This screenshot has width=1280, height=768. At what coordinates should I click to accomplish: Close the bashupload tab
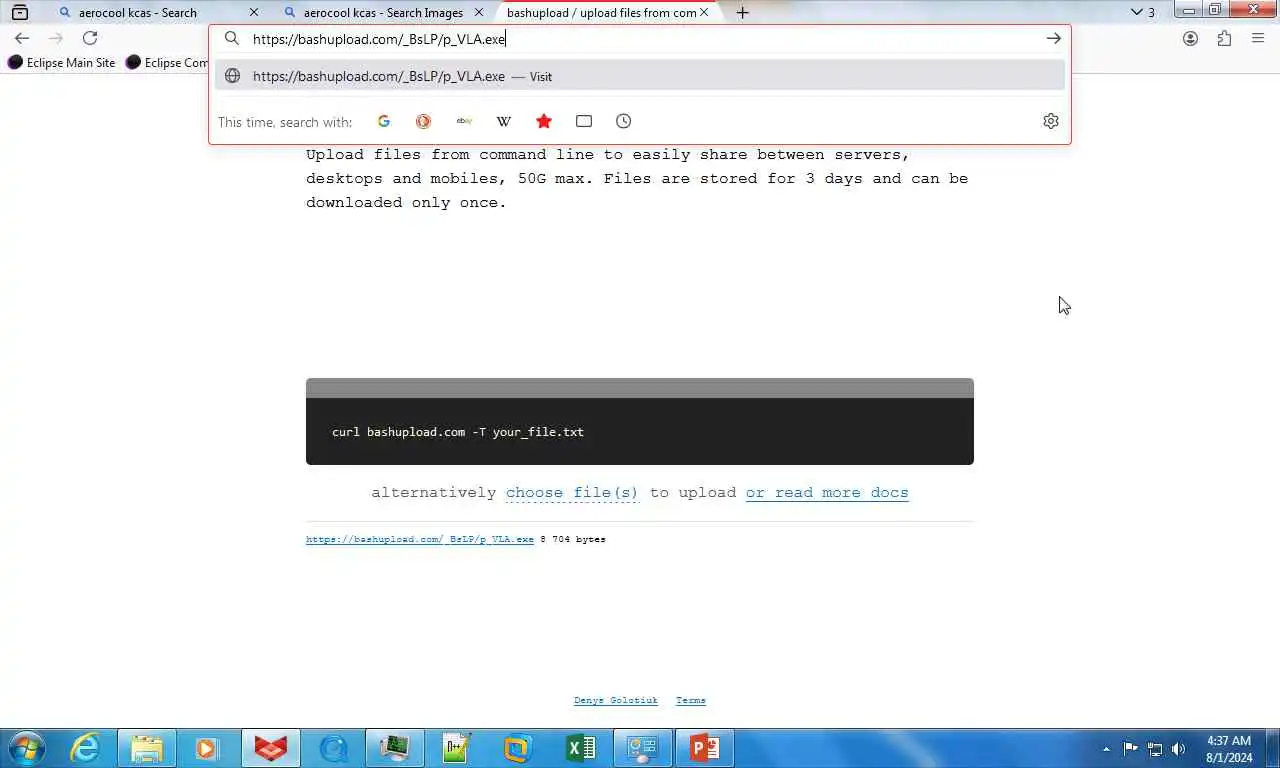pyautogui.click(x=704, y=12)
